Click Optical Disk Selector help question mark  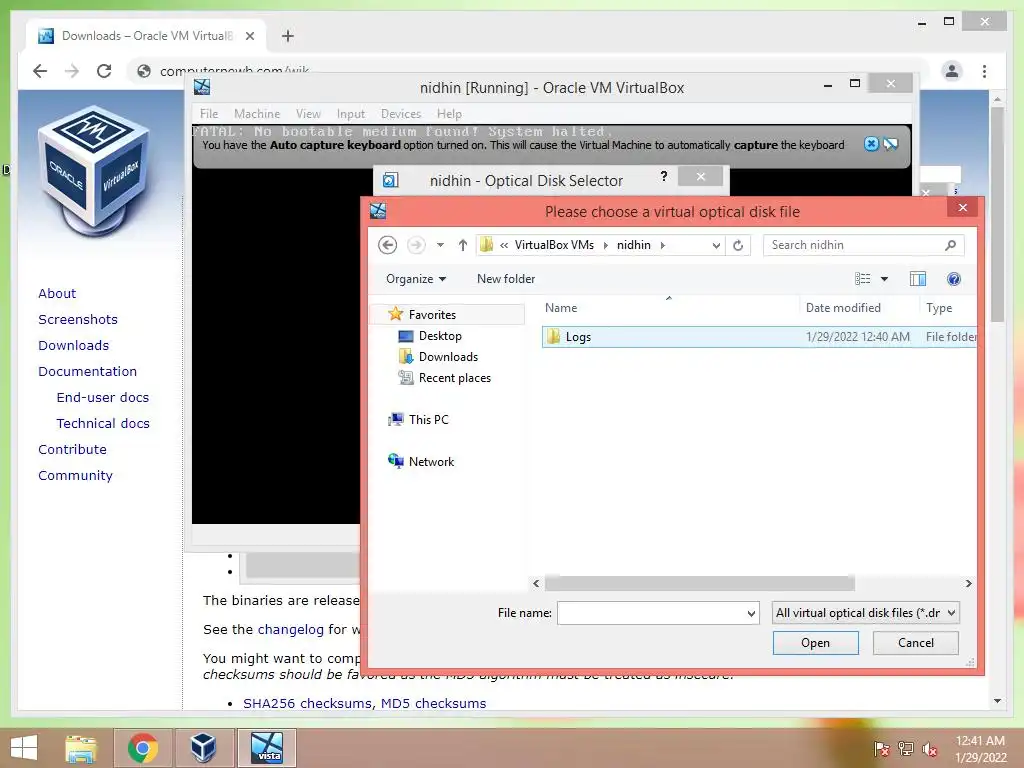coord(664,176)
